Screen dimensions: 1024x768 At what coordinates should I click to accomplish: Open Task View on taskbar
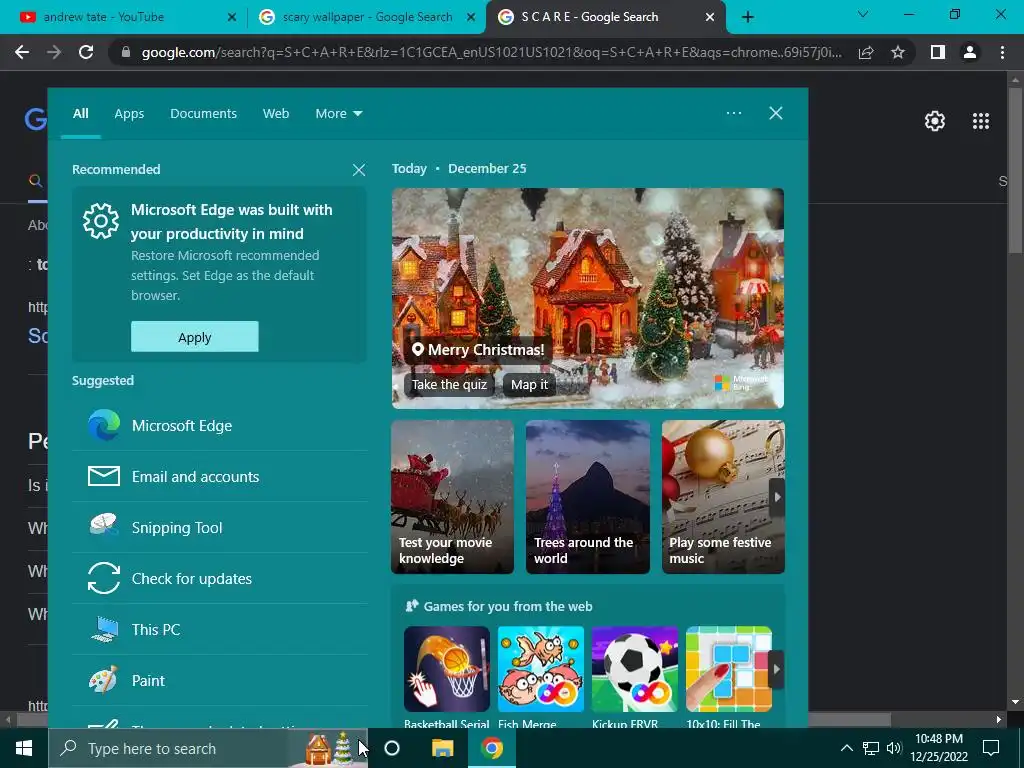coord(392,748)
